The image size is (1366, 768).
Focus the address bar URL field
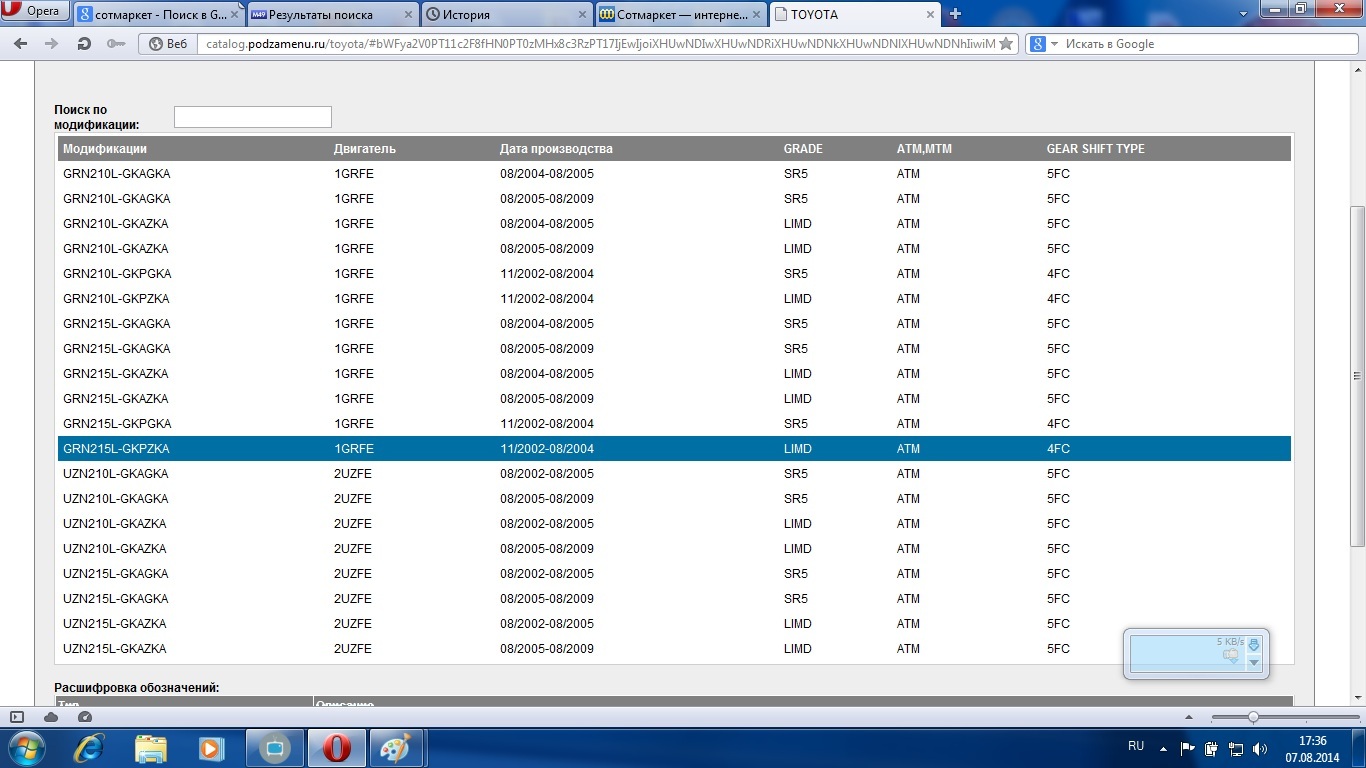coord(598,44)
